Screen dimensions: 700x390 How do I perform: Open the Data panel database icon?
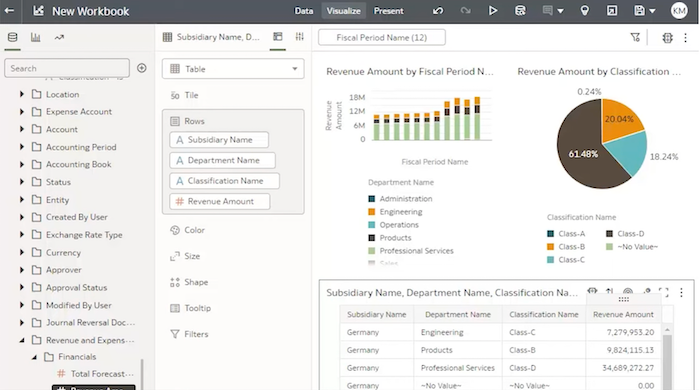coord(12,37)
